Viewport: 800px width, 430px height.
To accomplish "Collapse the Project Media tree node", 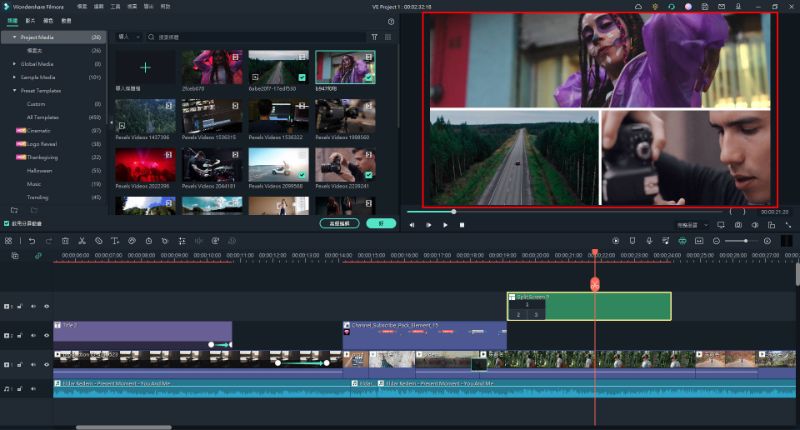I will point(14,37).
